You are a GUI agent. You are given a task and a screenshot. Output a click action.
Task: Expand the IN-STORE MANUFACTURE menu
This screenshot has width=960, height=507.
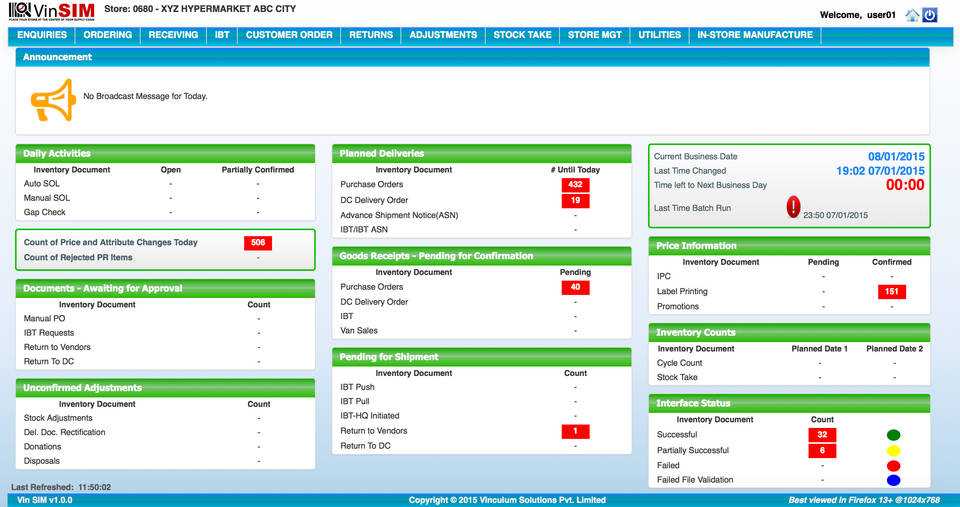(755, 35)
